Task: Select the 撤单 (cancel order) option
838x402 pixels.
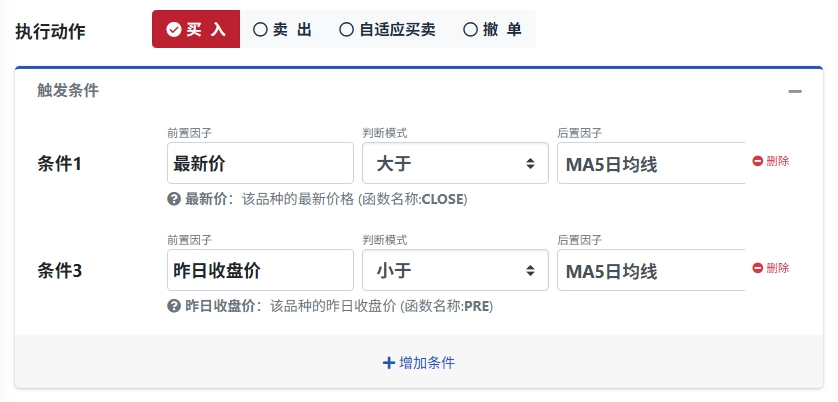Action: coord(492,30)
